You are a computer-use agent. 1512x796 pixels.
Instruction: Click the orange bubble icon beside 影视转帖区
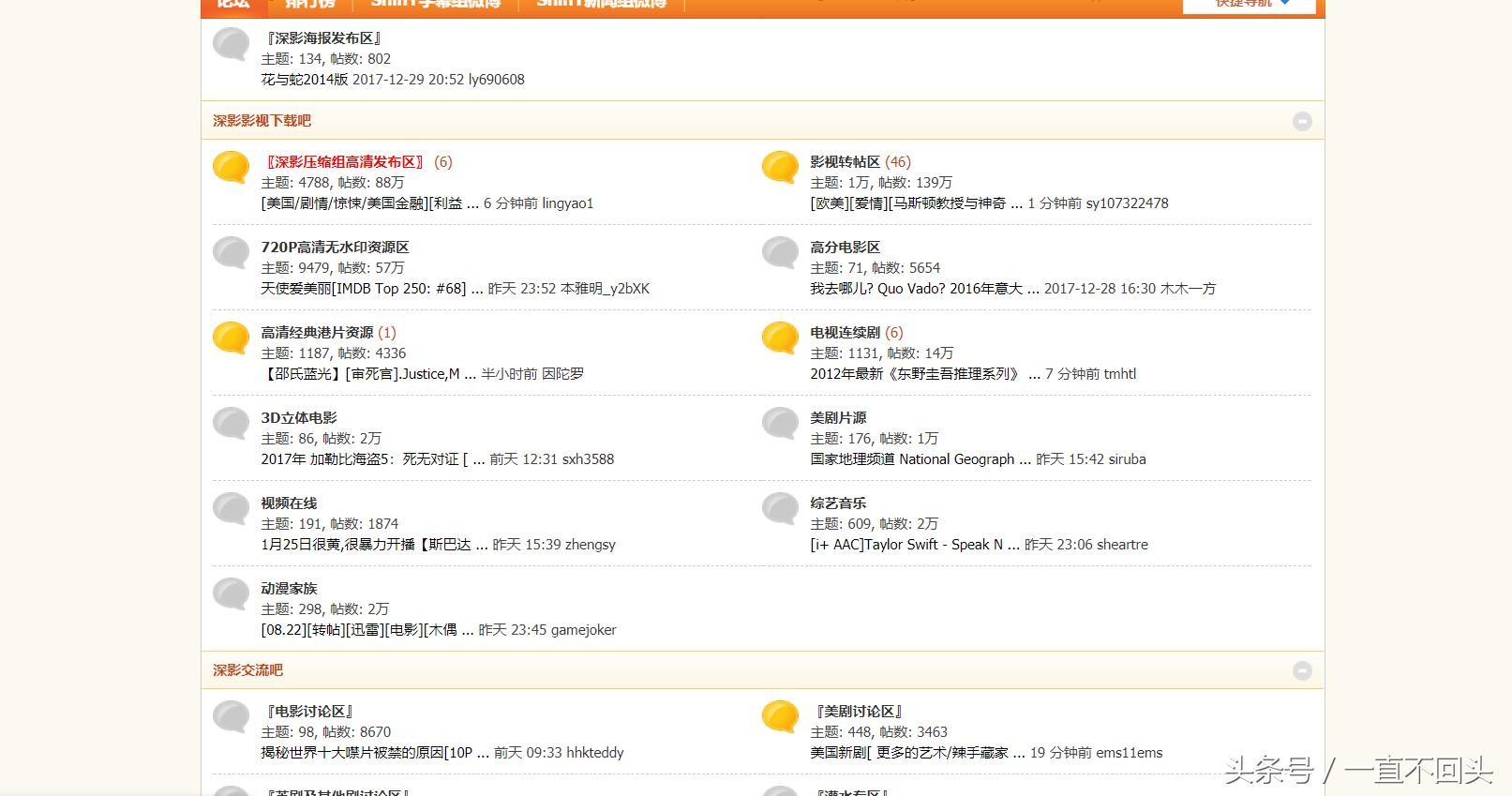(780, 167)
